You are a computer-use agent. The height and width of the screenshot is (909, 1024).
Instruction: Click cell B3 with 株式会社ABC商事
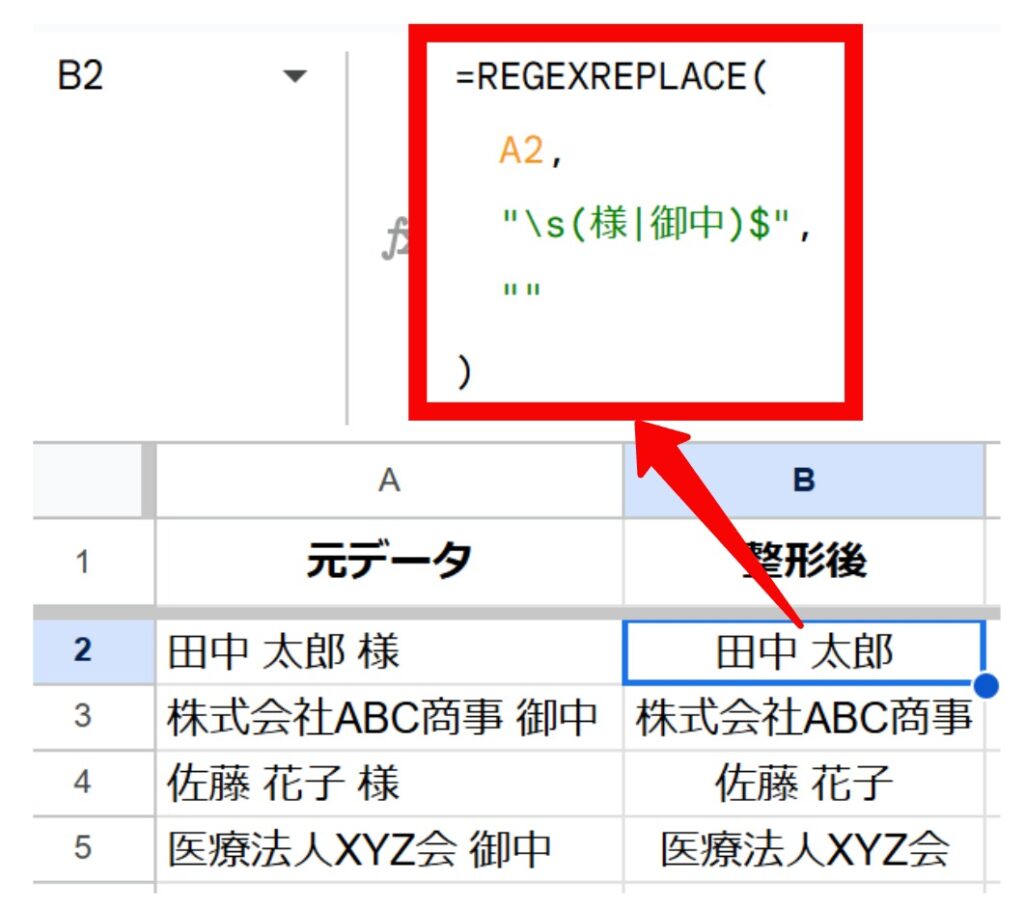pyautogui.click(x=804, y=717)
